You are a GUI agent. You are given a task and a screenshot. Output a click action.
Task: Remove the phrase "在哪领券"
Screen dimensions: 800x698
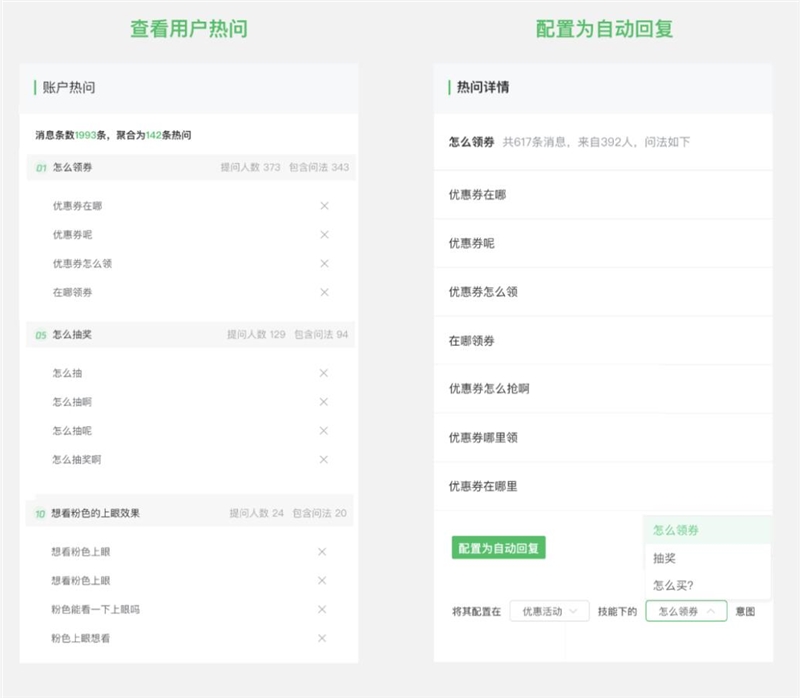(322, 293)
